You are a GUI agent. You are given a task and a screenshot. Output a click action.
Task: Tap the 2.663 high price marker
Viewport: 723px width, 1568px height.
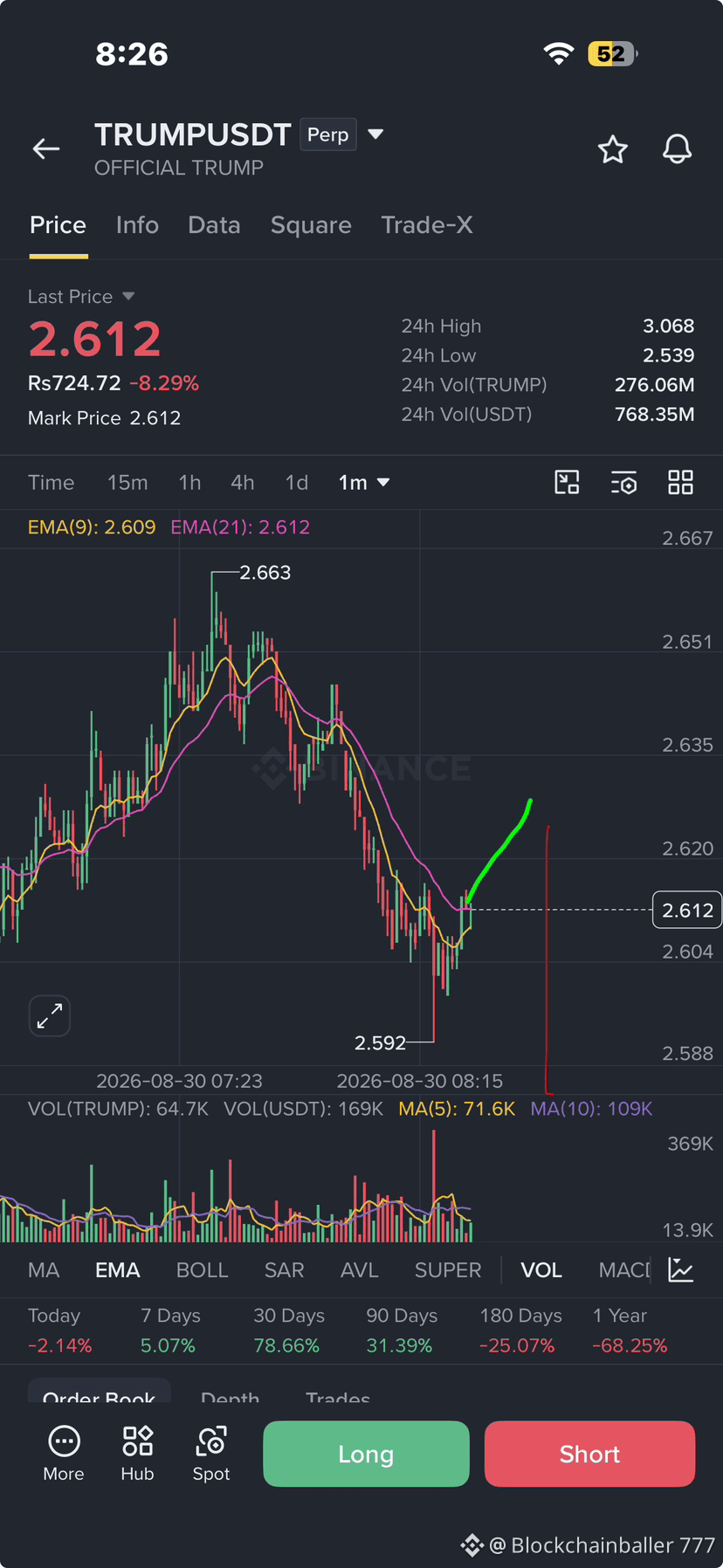(x=265, y=573)
